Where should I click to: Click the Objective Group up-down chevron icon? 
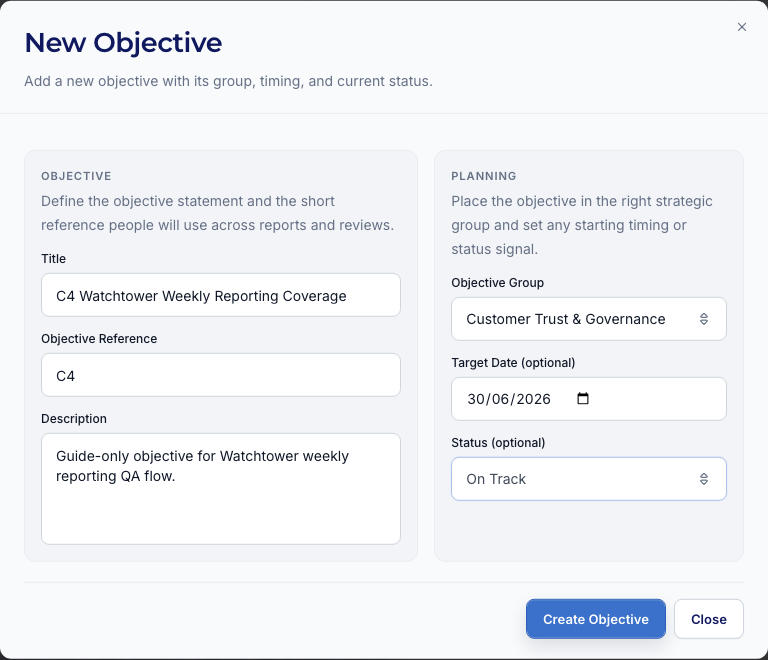[703, 319]
